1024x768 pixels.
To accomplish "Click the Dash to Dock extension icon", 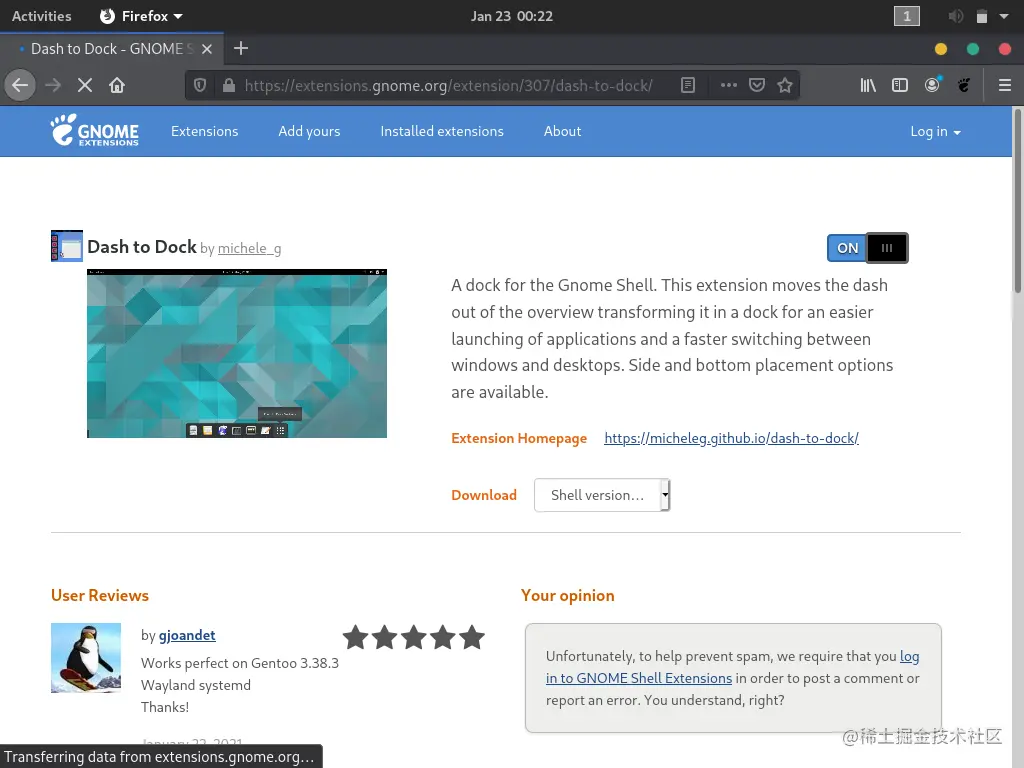I will click(x=67, y=246).
